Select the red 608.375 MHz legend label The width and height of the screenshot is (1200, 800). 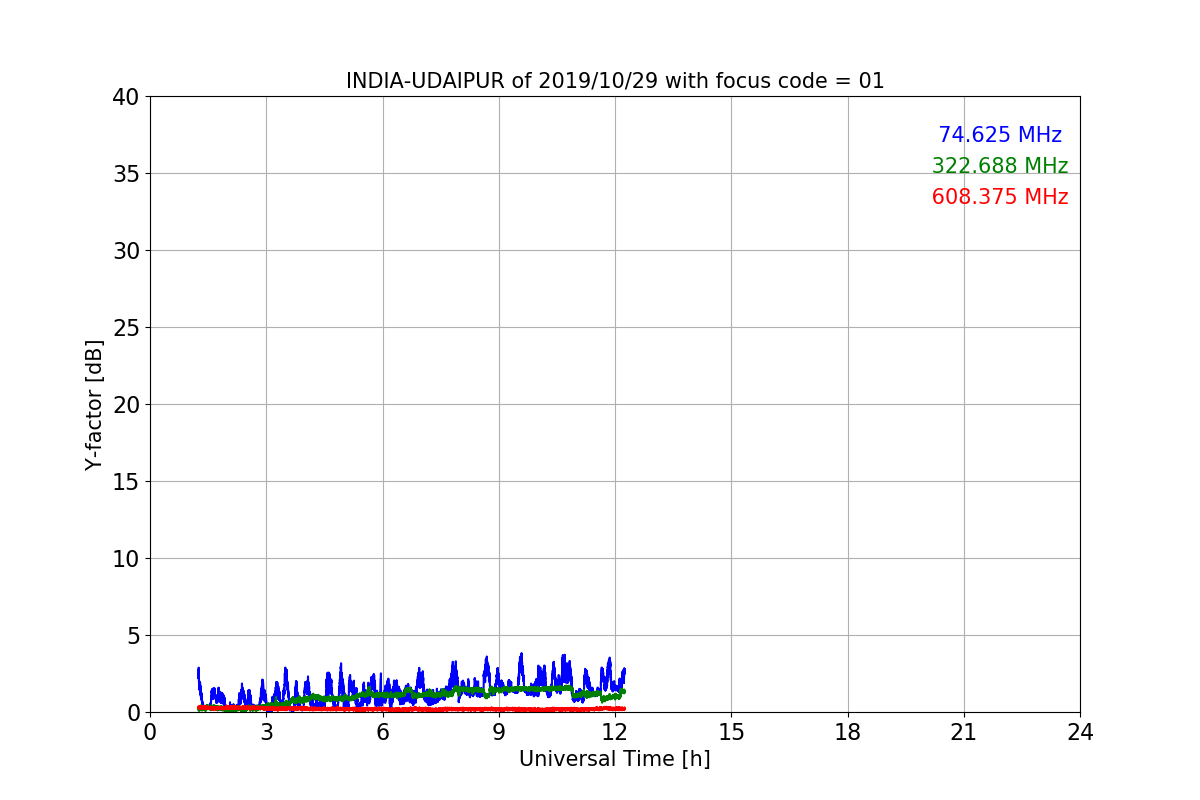tap(1000, 197)
